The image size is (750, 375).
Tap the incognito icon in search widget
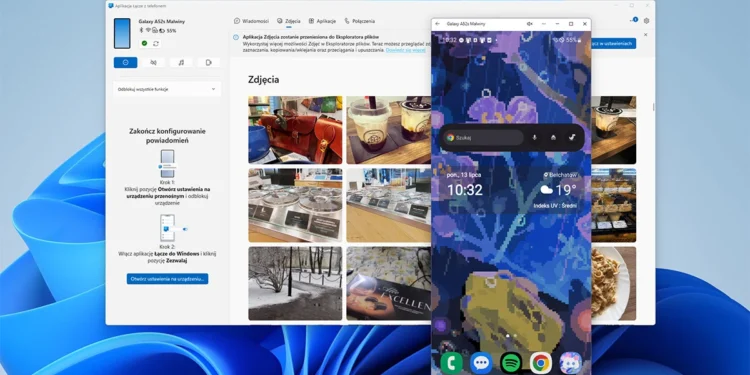553,138
